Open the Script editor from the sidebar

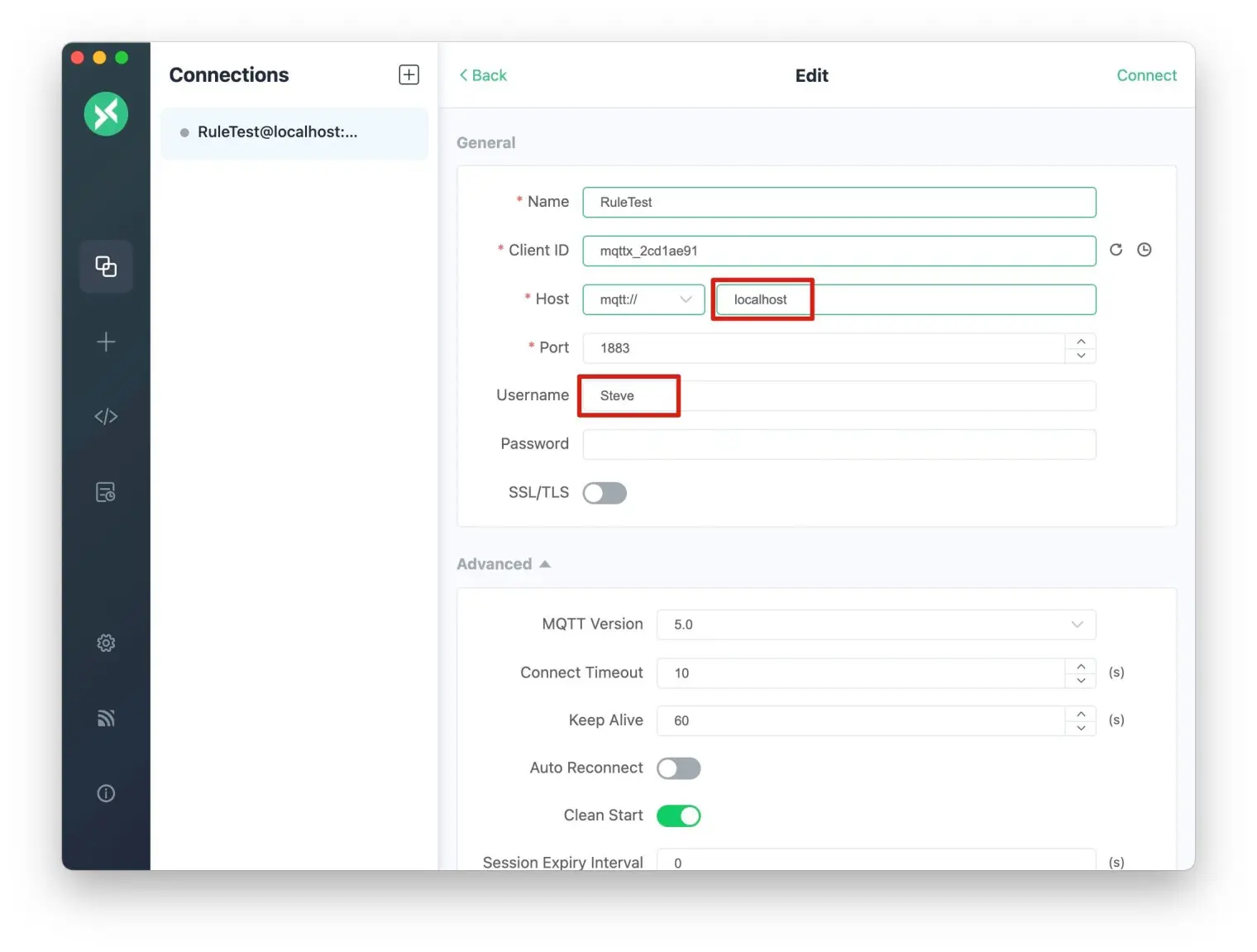click(x=105, y=416)
